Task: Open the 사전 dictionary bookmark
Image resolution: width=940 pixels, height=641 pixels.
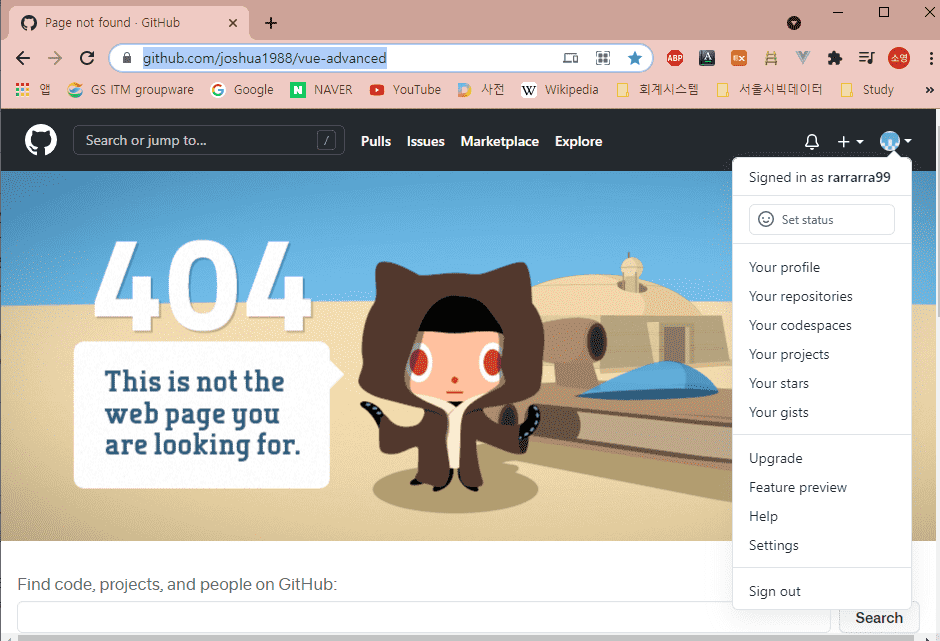Action: coord(481,90)
